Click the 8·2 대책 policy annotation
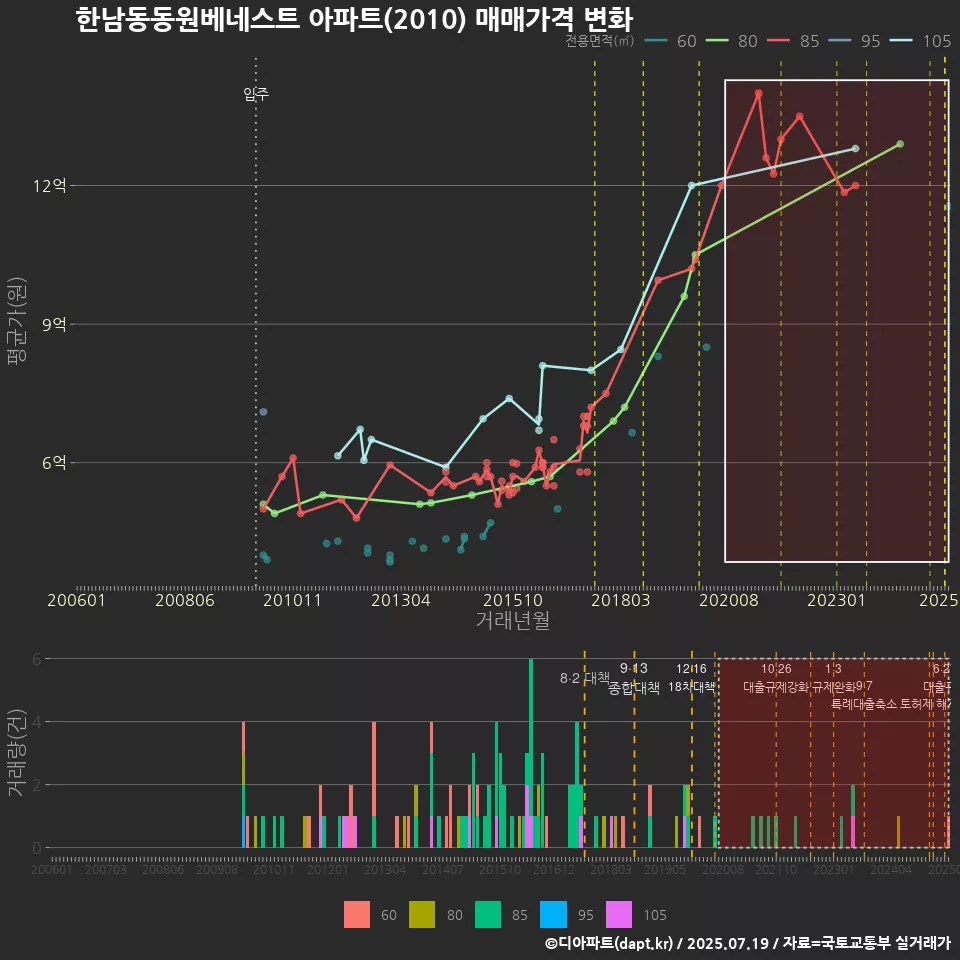The image size is (960, 960). click(585, 678)
